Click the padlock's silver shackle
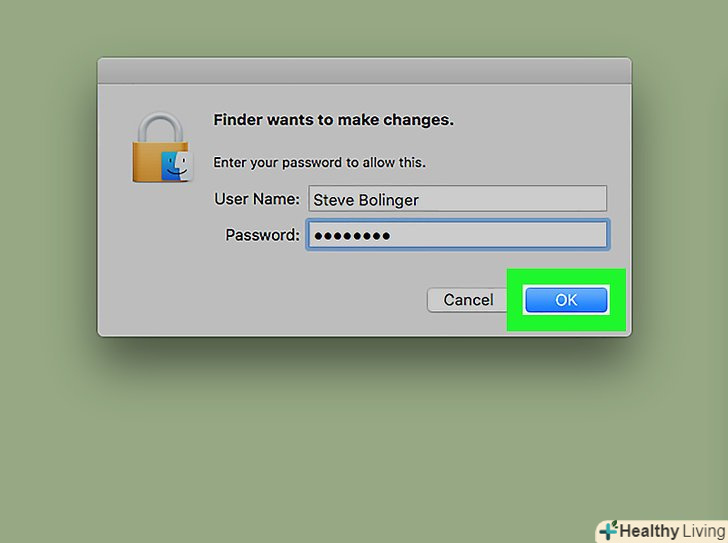 coord(161,127)
